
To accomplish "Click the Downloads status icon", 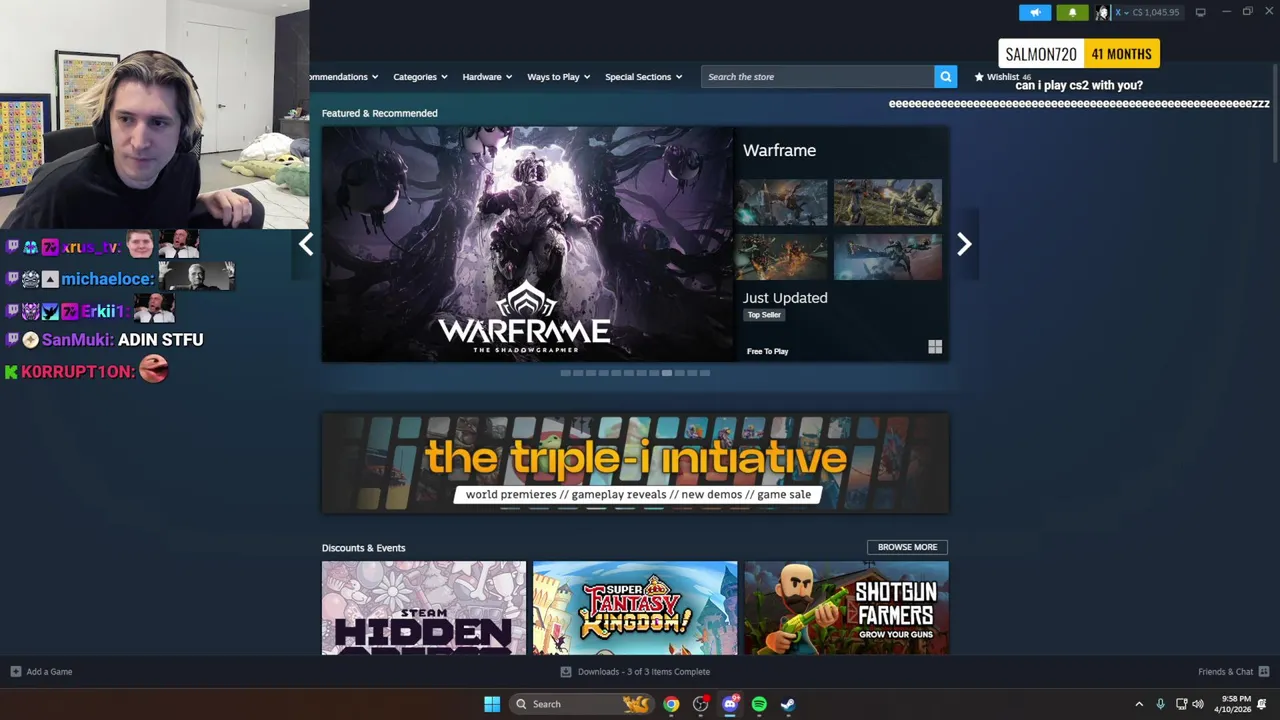I will coord(566,672).
